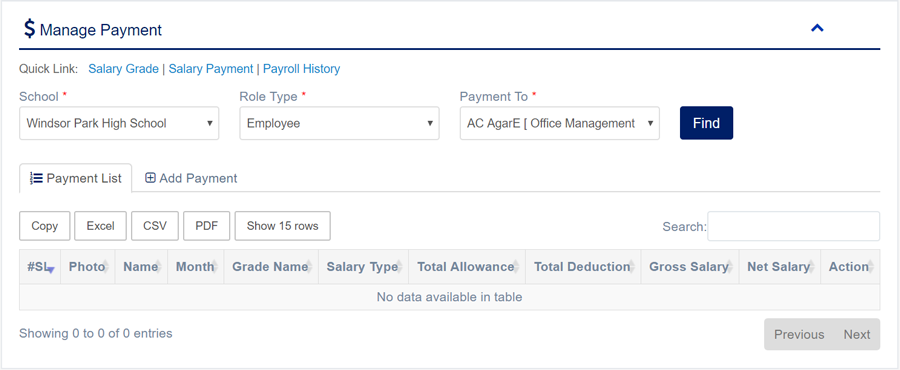Image resolution: width=900 pixels, height=370 pixels.
Task: Sort by the Salary Type column
Action: tap(363, 267)
